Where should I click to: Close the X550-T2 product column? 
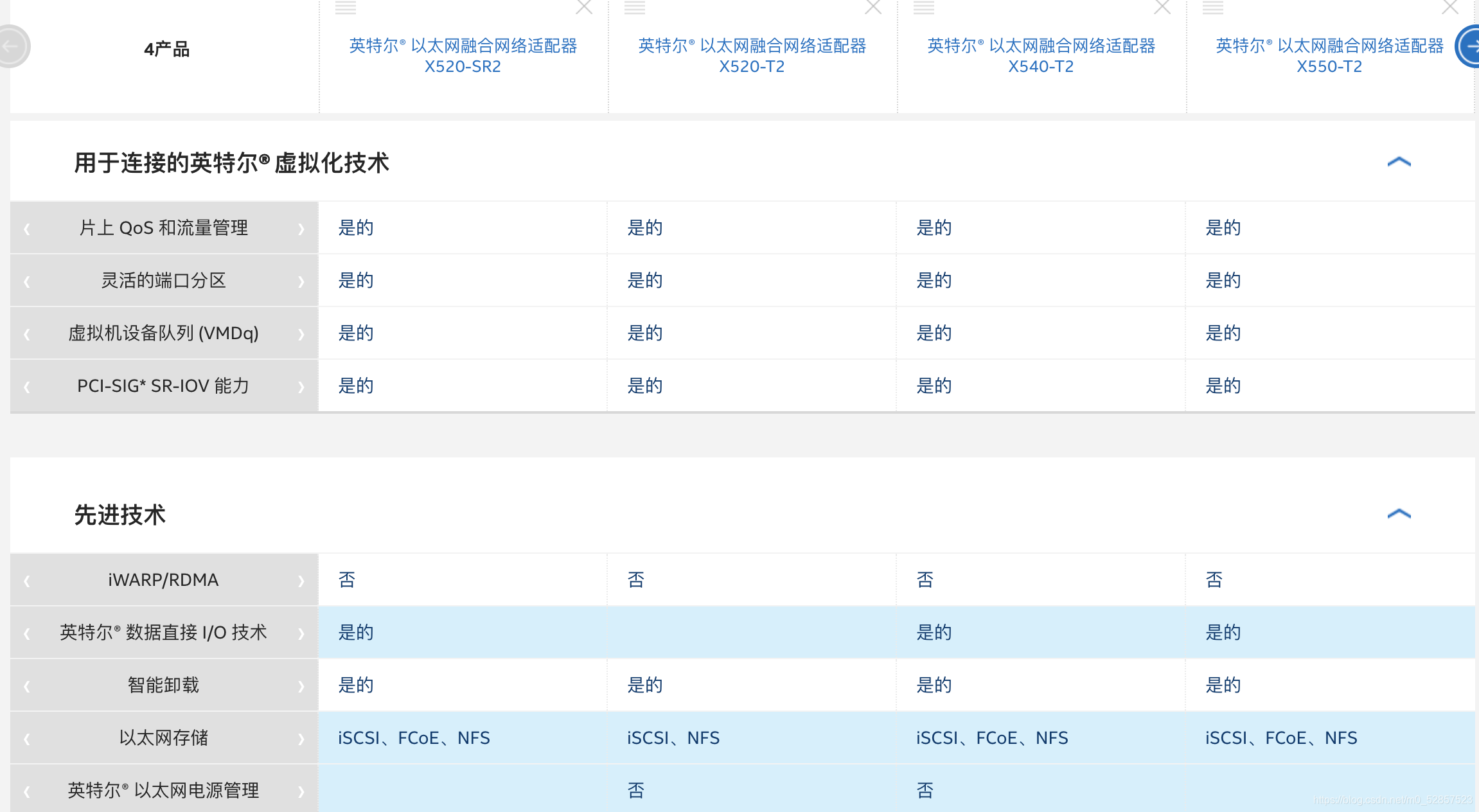point(1450,6)
